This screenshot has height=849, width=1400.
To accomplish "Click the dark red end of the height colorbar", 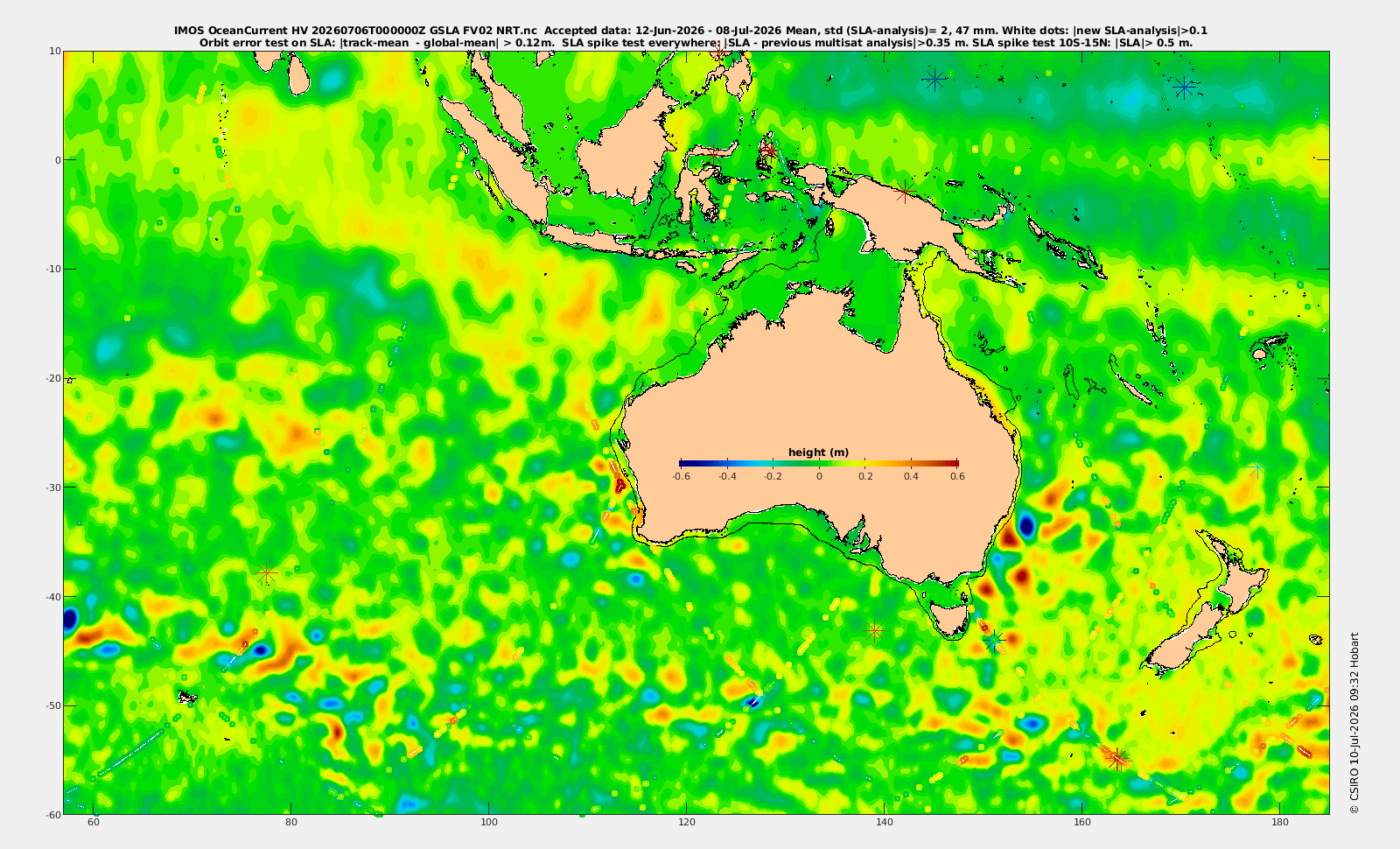I will point(954,463).
